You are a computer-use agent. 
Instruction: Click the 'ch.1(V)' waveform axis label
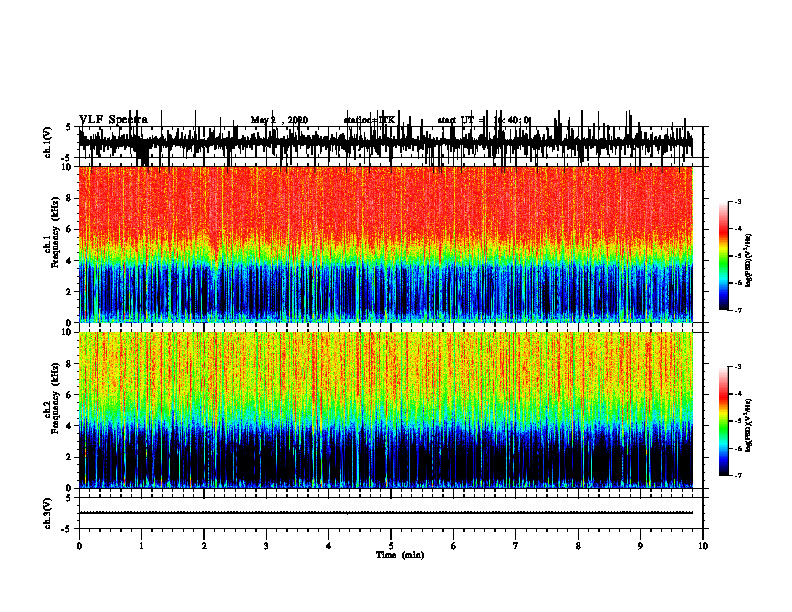point(48,142)
